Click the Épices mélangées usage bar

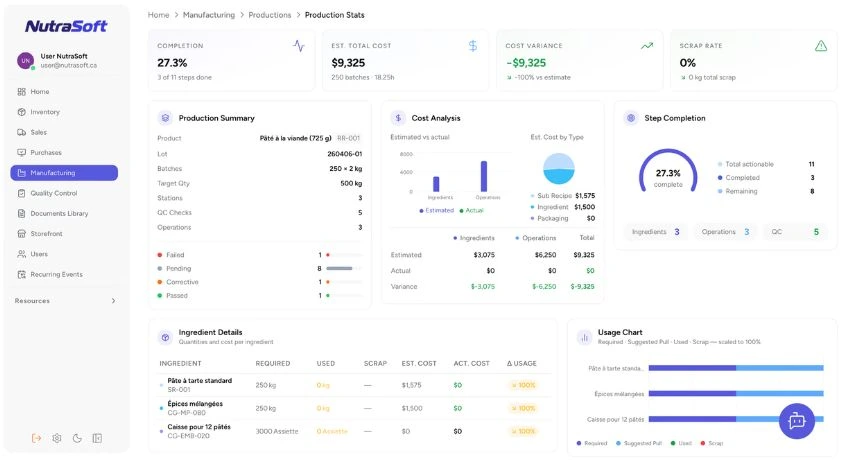736,394
